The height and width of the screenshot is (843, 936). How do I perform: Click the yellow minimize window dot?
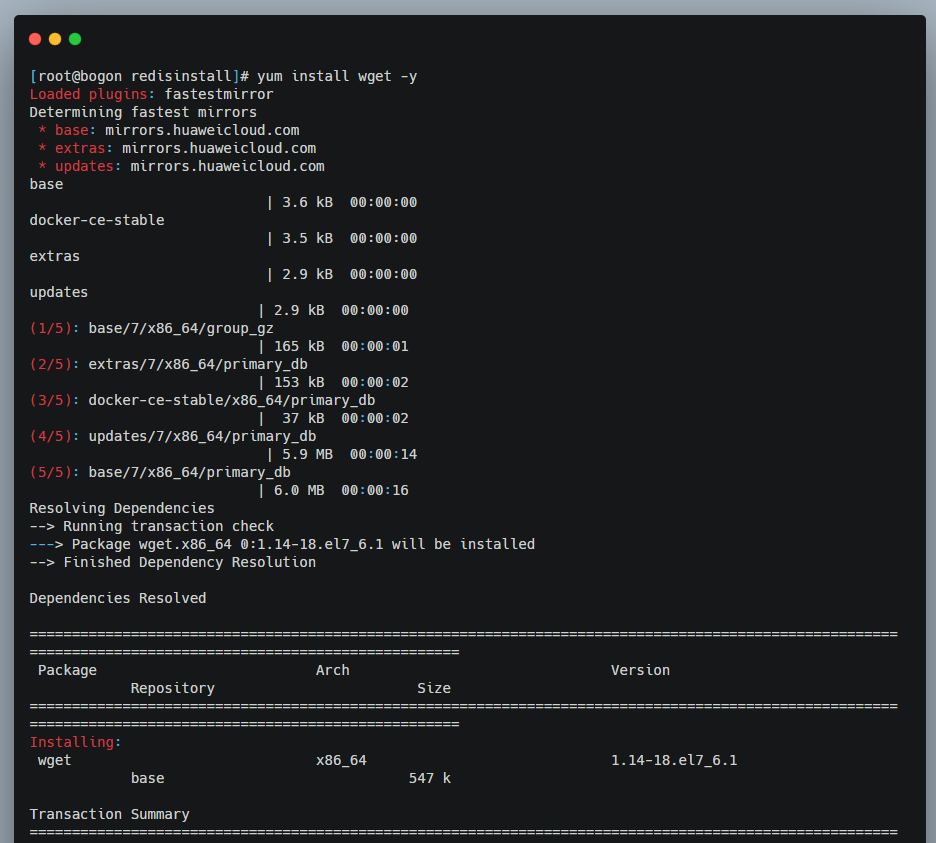click(55, 39)
